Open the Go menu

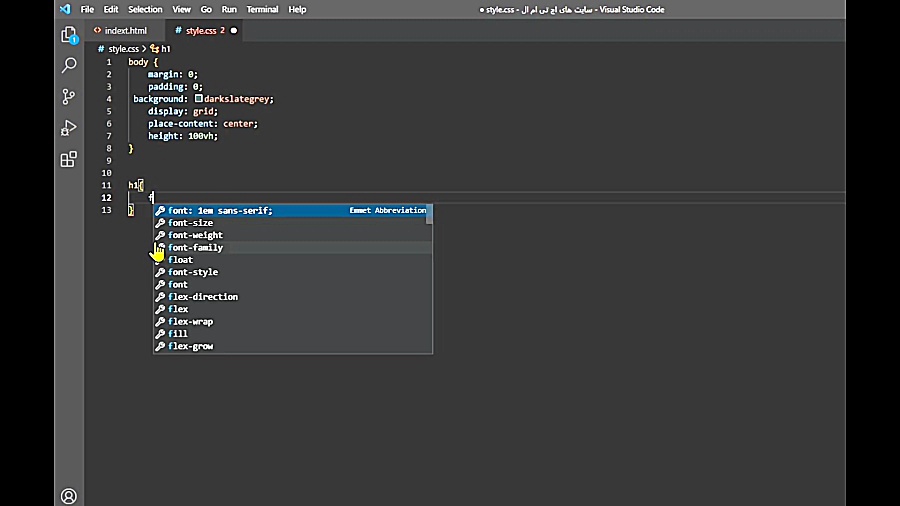(x=206, y=9)
